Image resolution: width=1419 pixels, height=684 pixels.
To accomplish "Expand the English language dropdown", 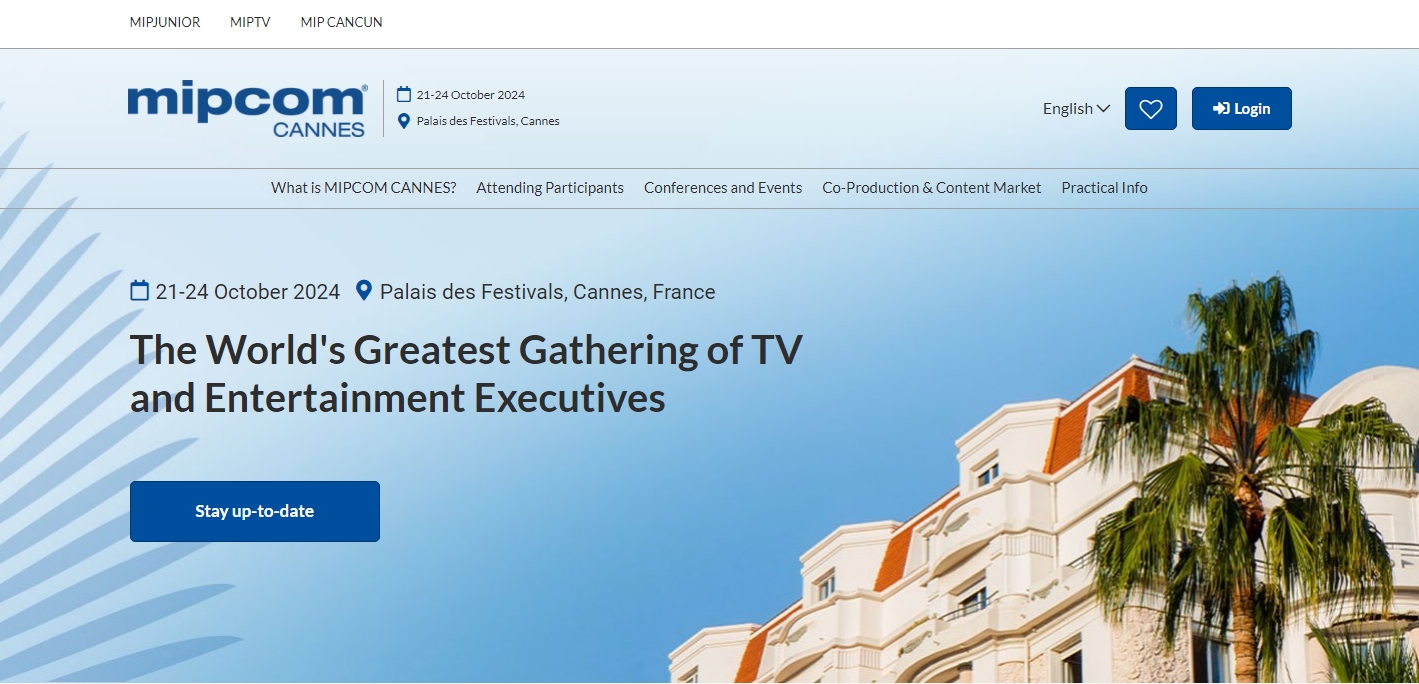I will pos(1076,109).
